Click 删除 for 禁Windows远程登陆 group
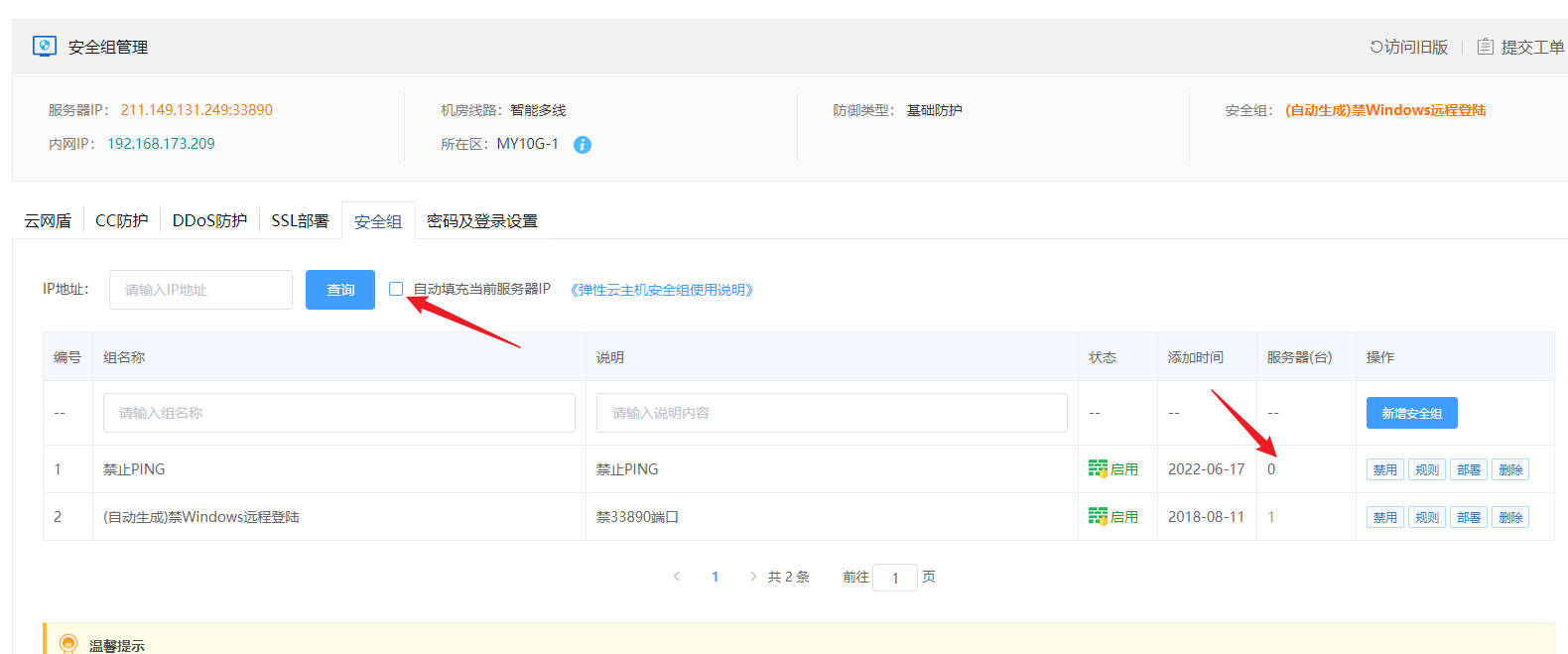The image size is (1568, 654). coord(1509,517)
